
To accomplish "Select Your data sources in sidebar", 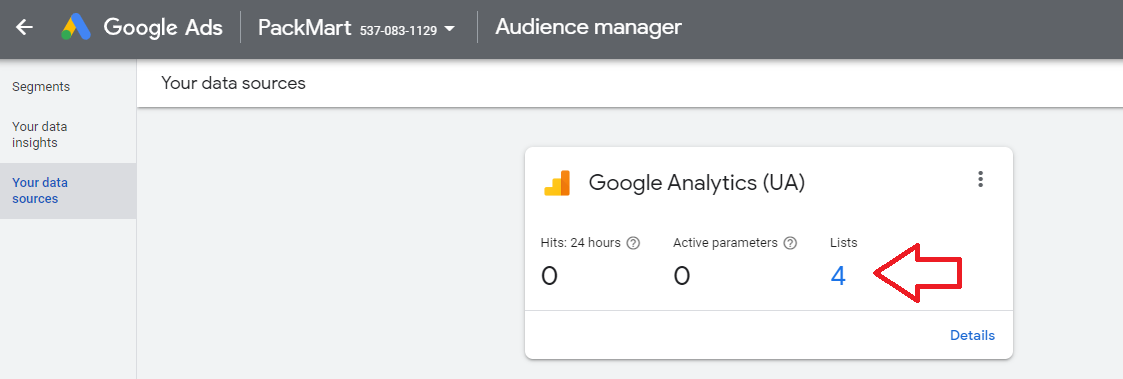I will (x=68, y=191).
